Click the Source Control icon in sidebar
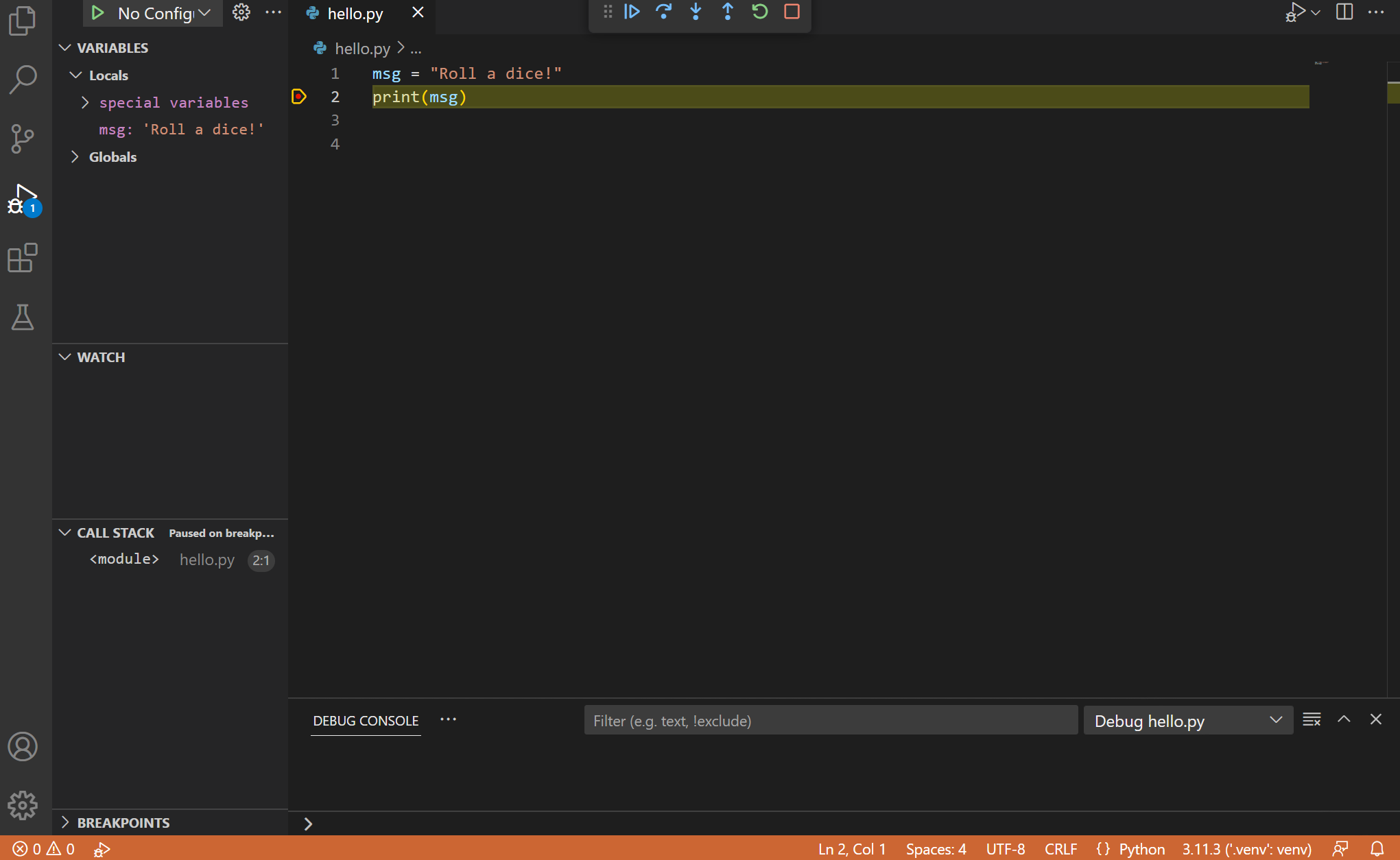 pyautogui.click(x=22, y=138)
